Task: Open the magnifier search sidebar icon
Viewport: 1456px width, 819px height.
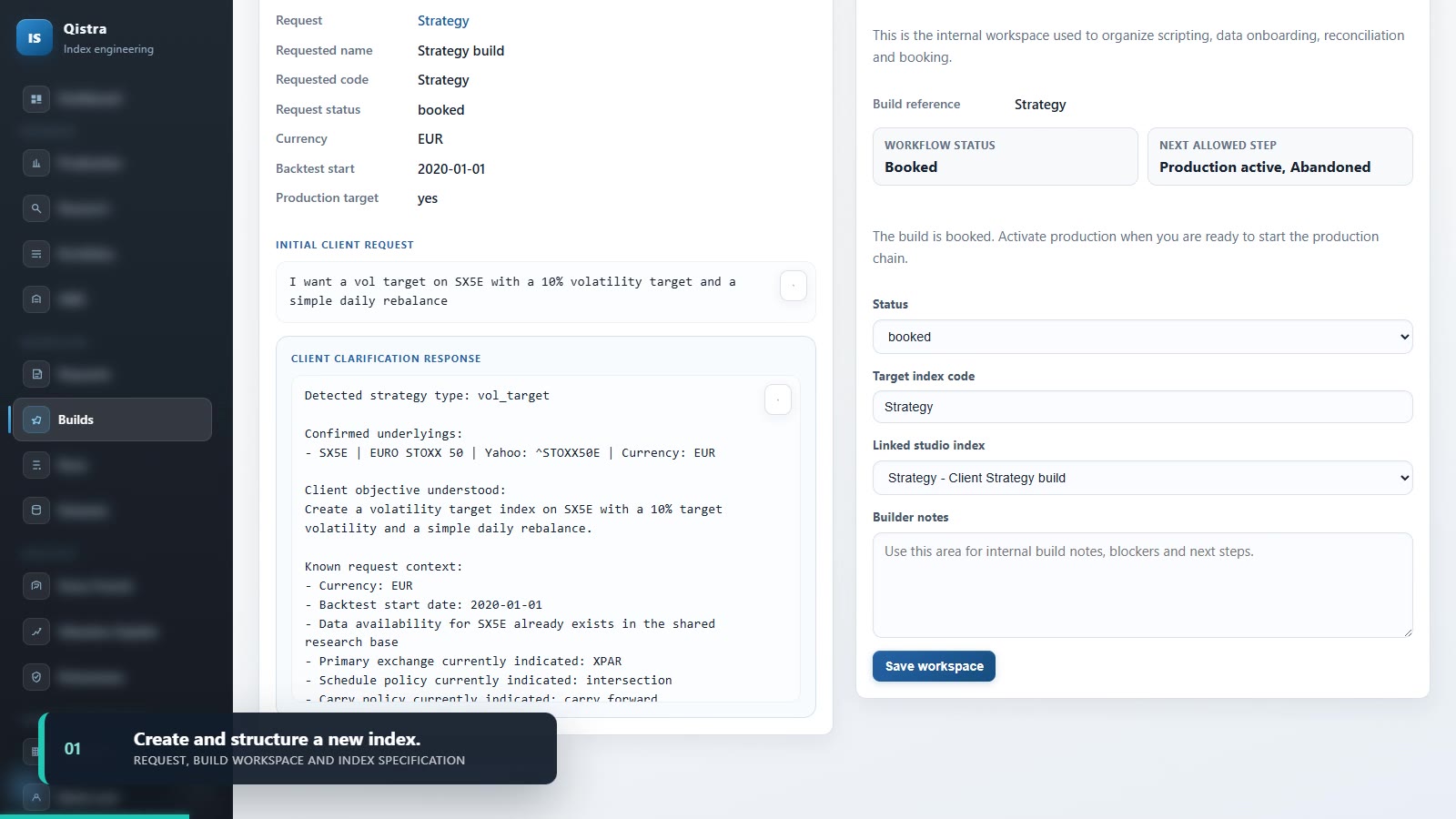Action: pyautogui.click(x=36, y=208)
